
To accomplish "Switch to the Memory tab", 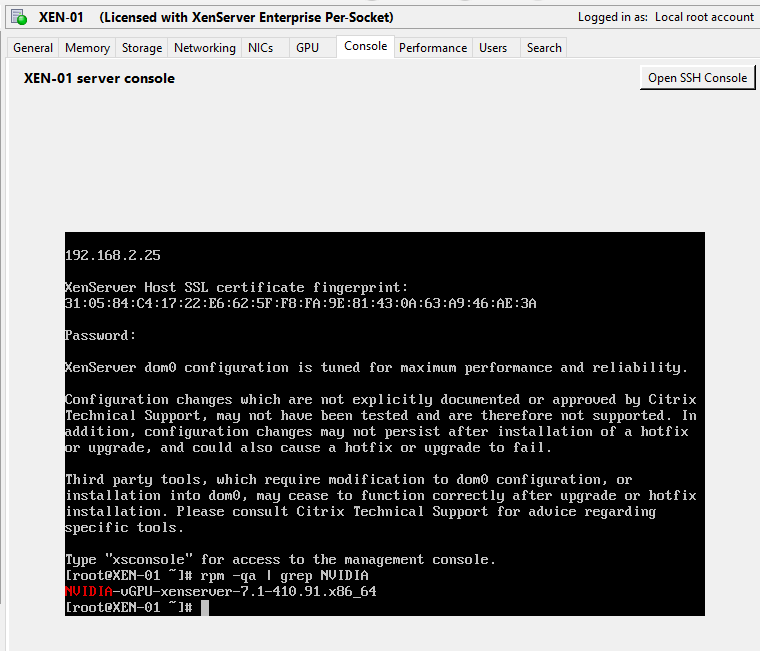I will 87,48.
